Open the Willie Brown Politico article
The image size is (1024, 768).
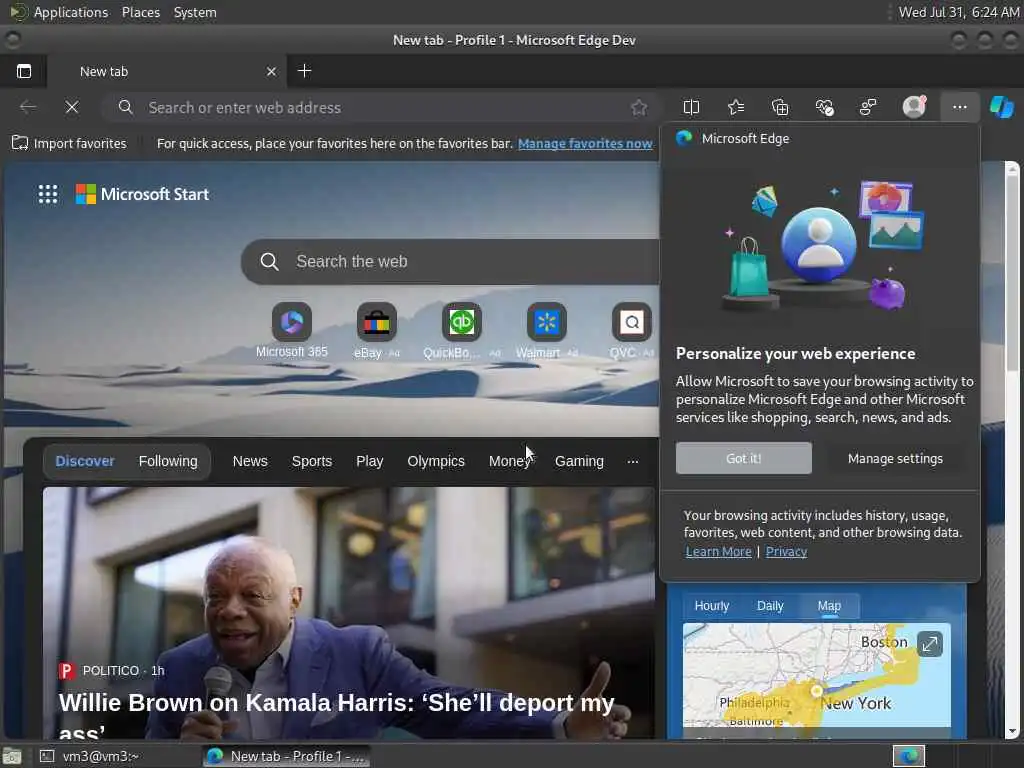tap(349, 613)
